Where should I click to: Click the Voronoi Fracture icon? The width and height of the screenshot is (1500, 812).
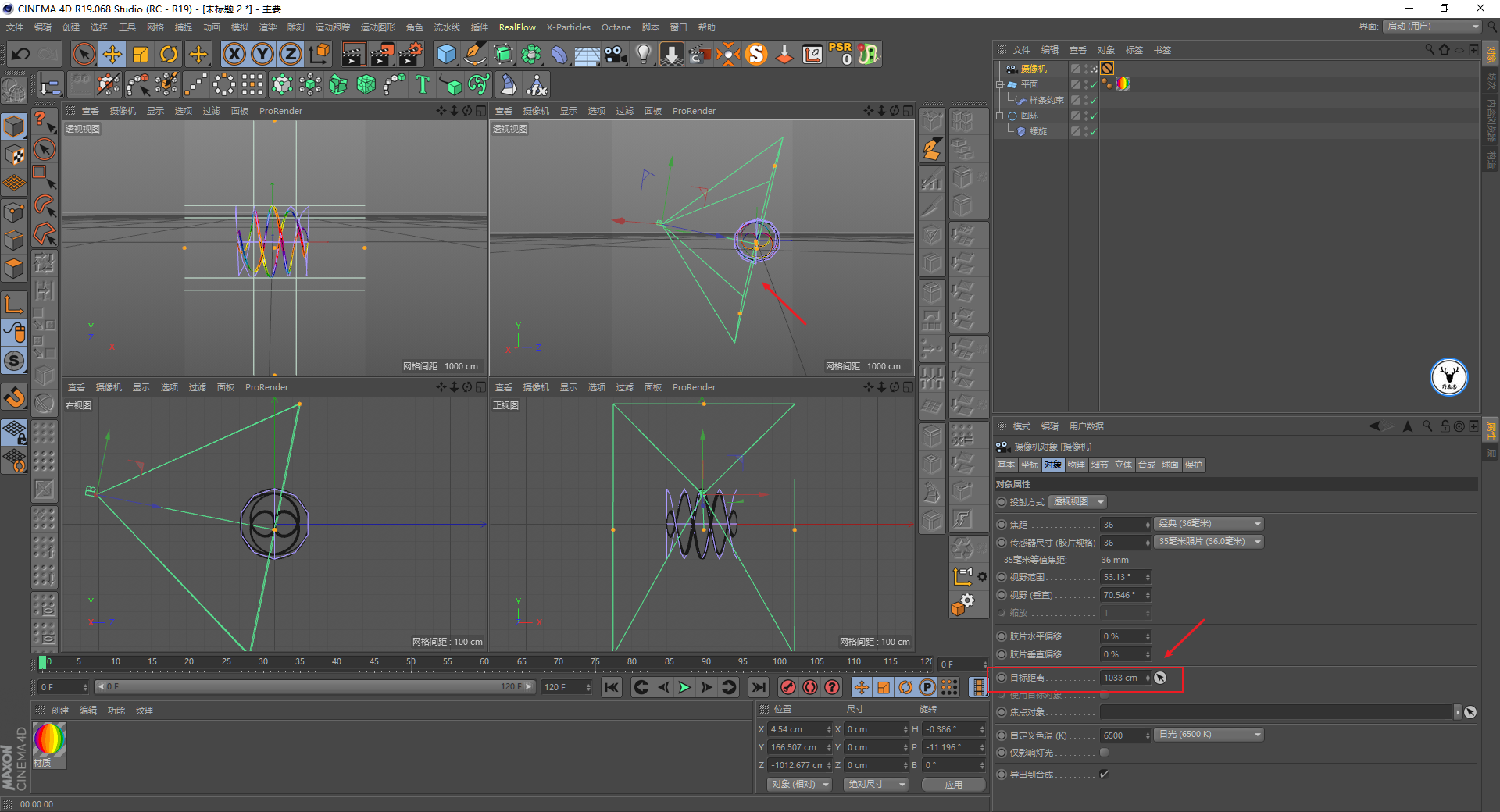point(366,84)
